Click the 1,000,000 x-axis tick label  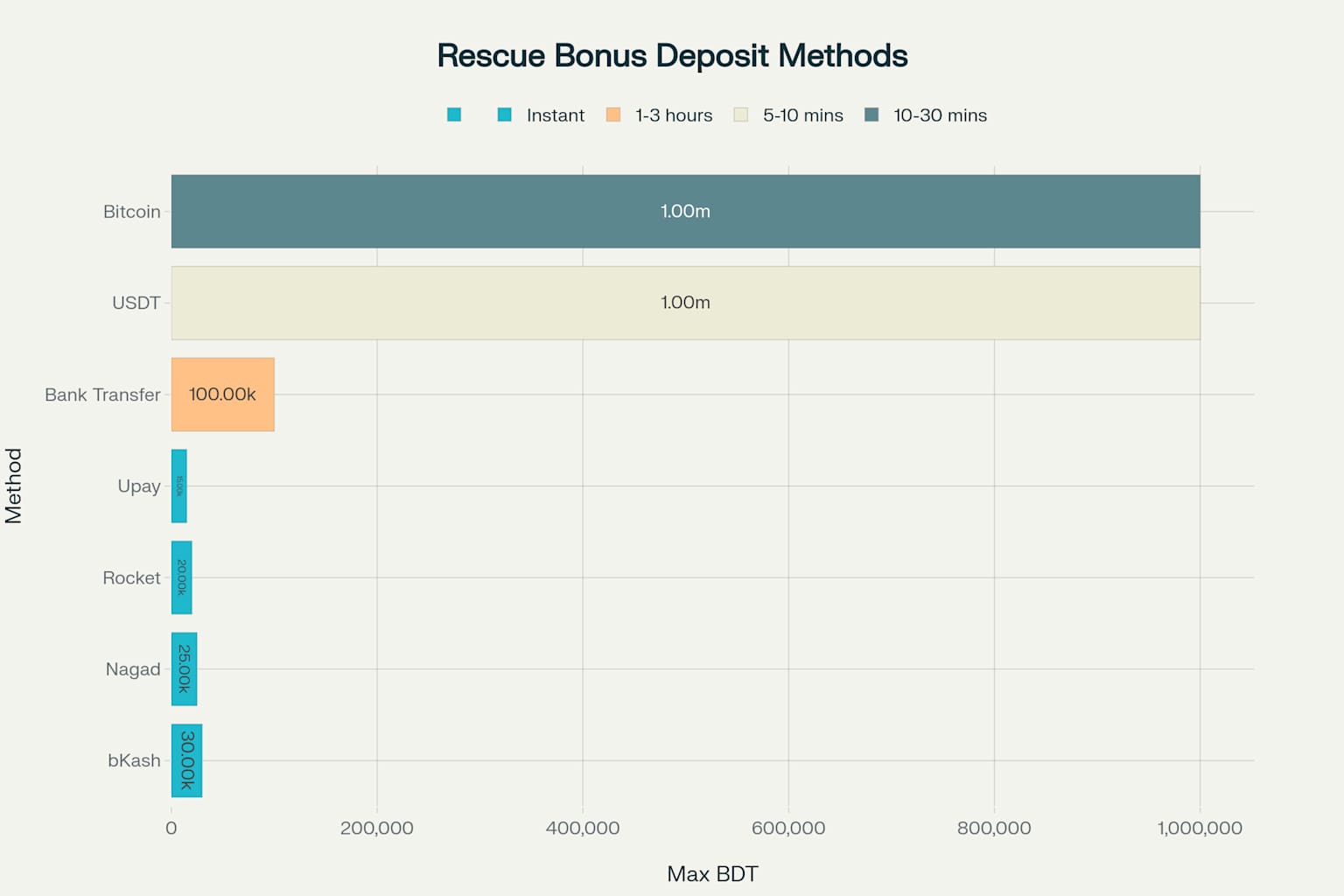click(1200, 828)
